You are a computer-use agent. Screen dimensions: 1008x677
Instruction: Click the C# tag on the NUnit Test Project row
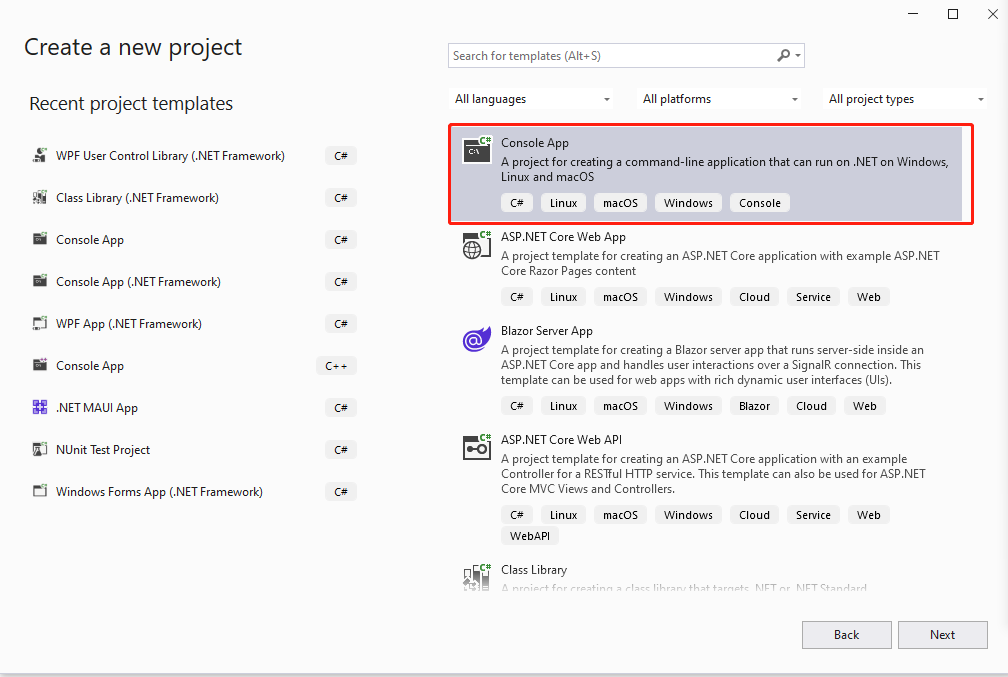click(341, 450)
